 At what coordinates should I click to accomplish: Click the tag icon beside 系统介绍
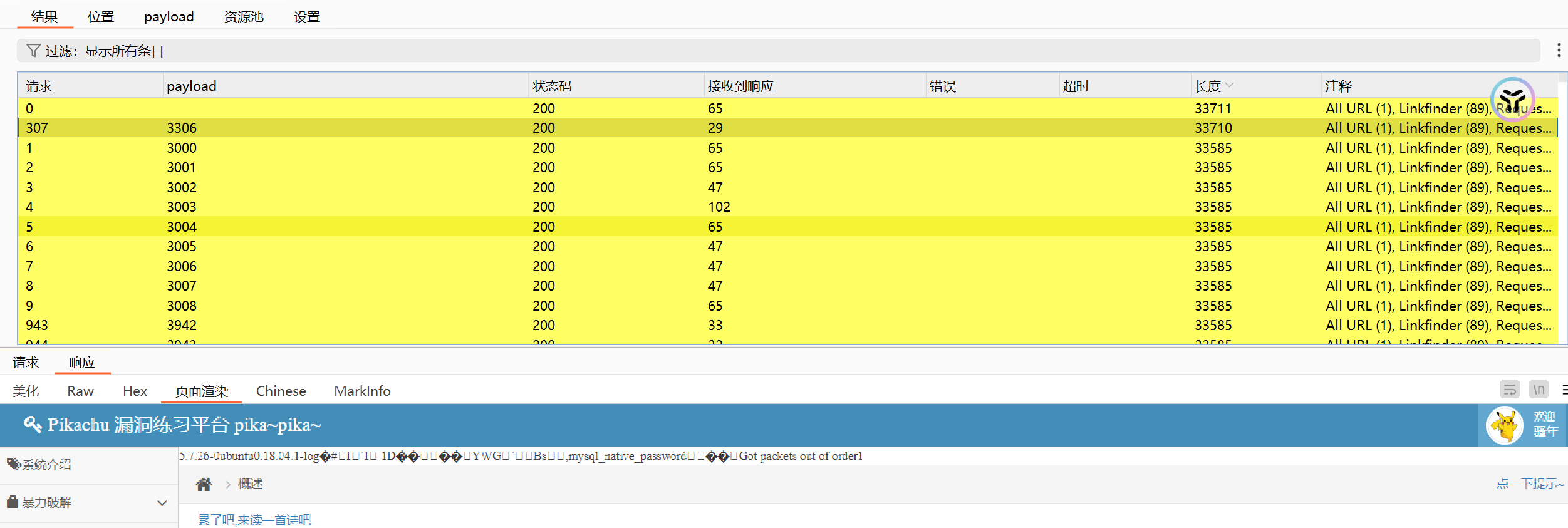click(x=13, y=464)
